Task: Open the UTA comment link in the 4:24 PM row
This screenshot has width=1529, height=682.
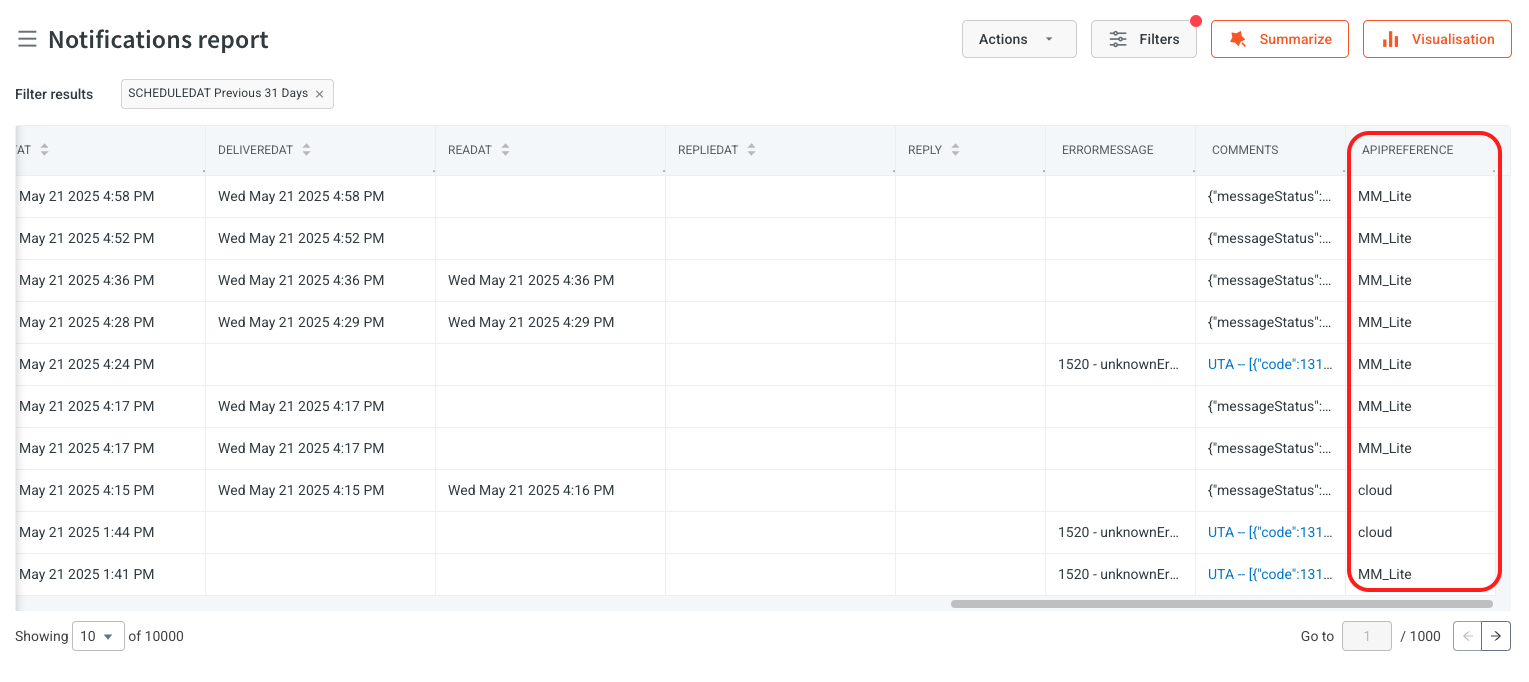Action: [1270, 364]
